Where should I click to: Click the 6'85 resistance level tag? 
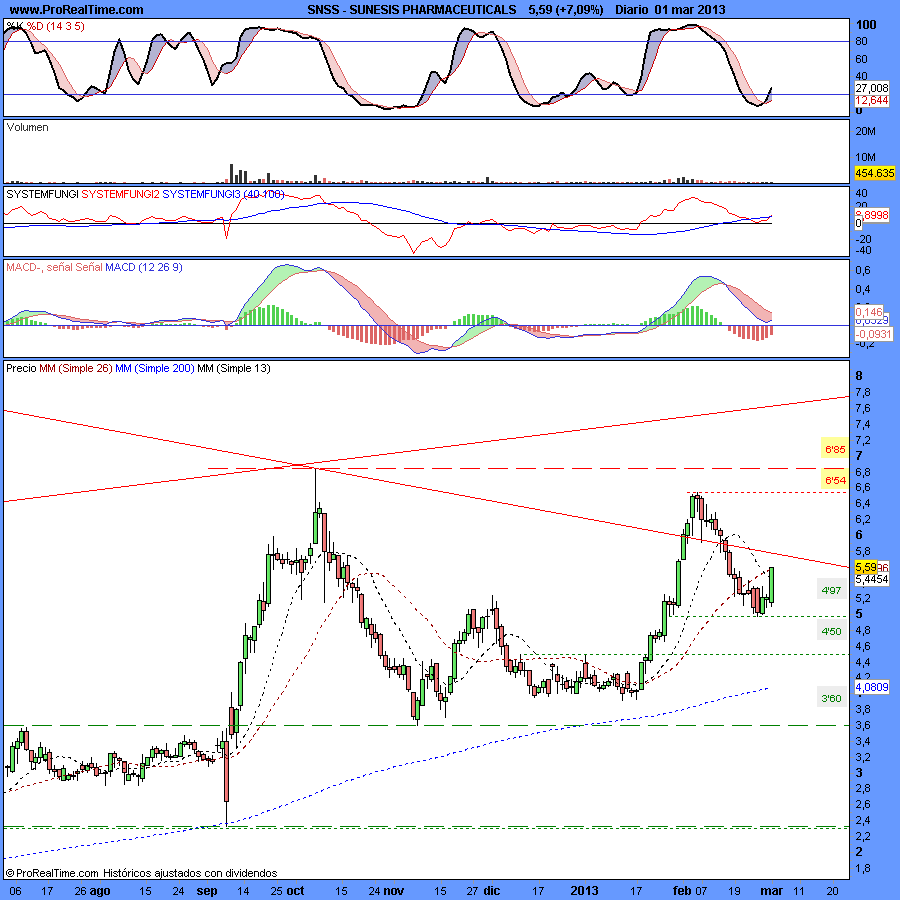[x=835, y=449]
